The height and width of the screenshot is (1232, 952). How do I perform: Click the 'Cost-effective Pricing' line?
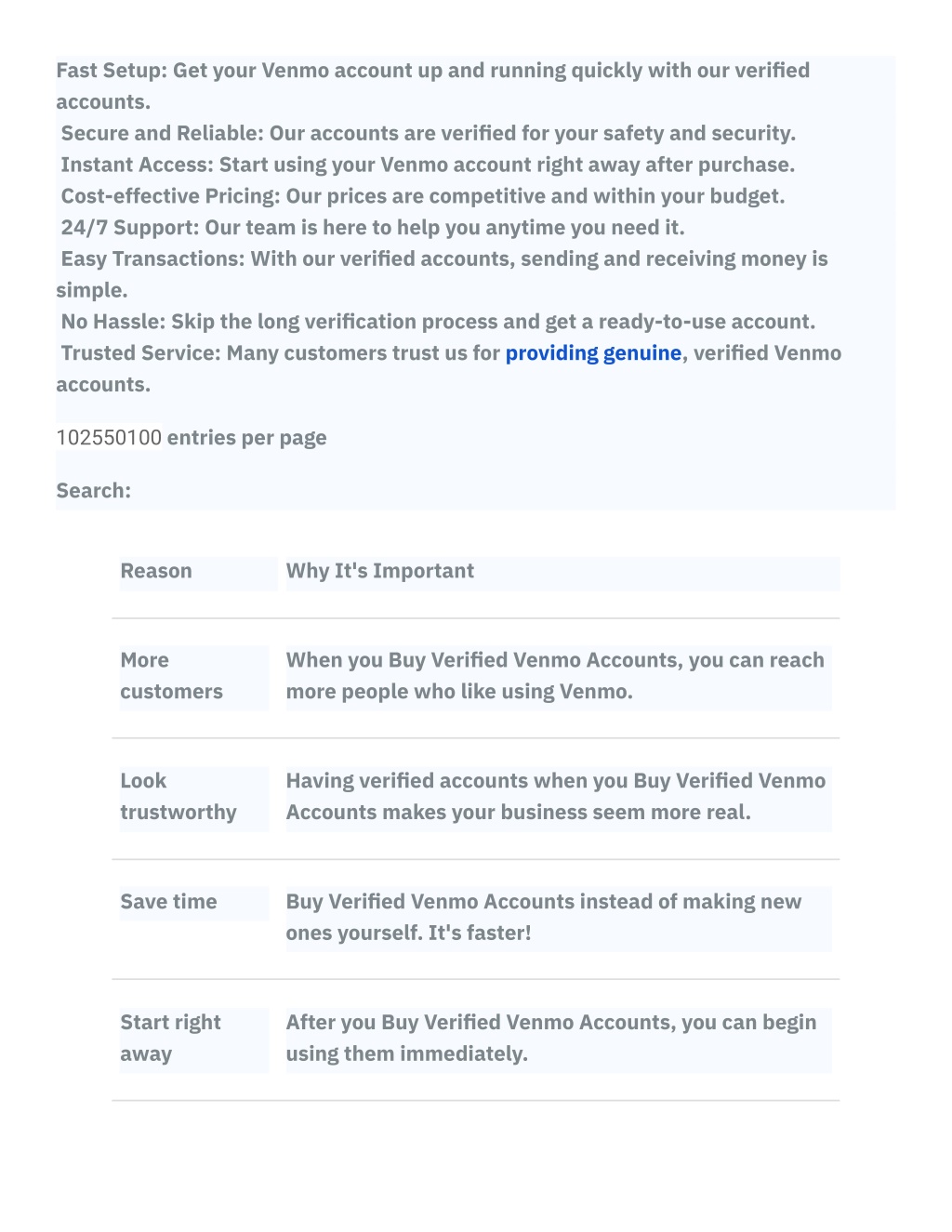pos(423,197)
